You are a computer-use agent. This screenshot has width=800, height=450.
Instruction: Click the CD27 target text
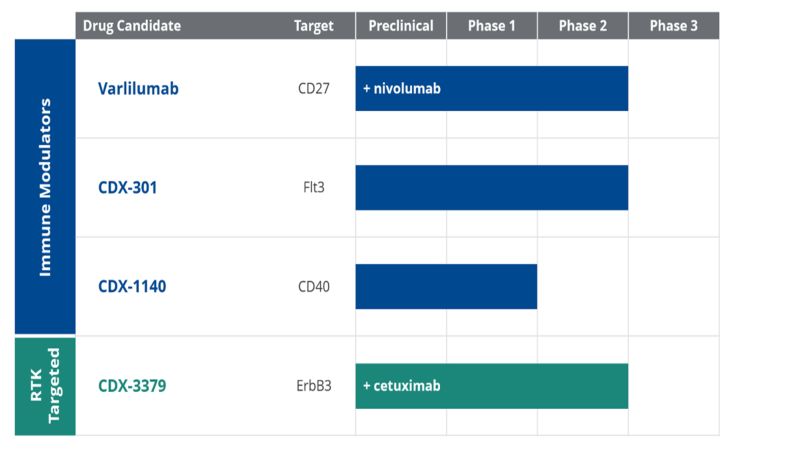coord(312,88)
